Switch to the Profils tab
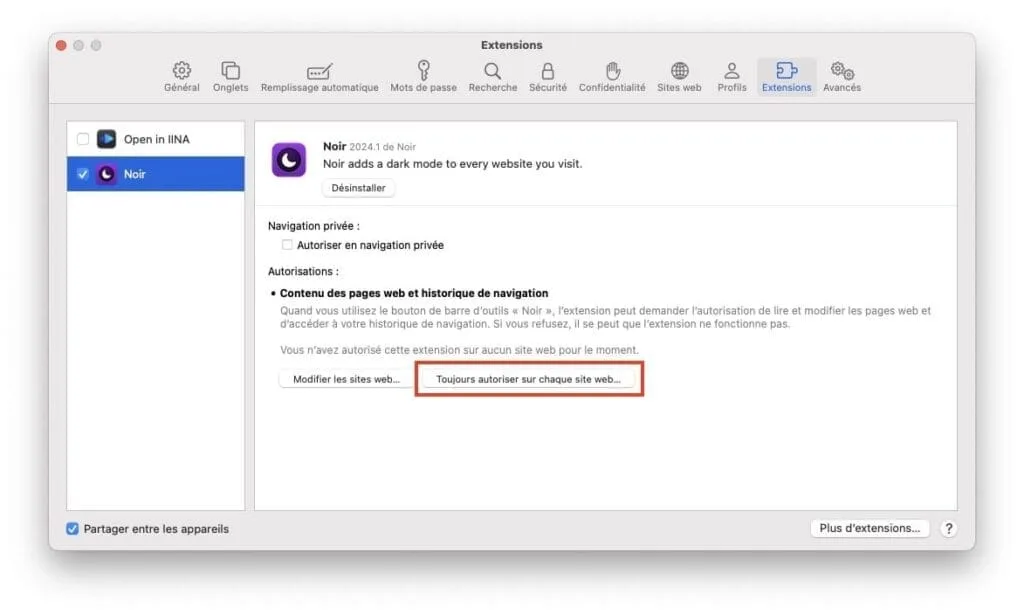Screen dimensions: 1024x615 click(x=732, y=76)
